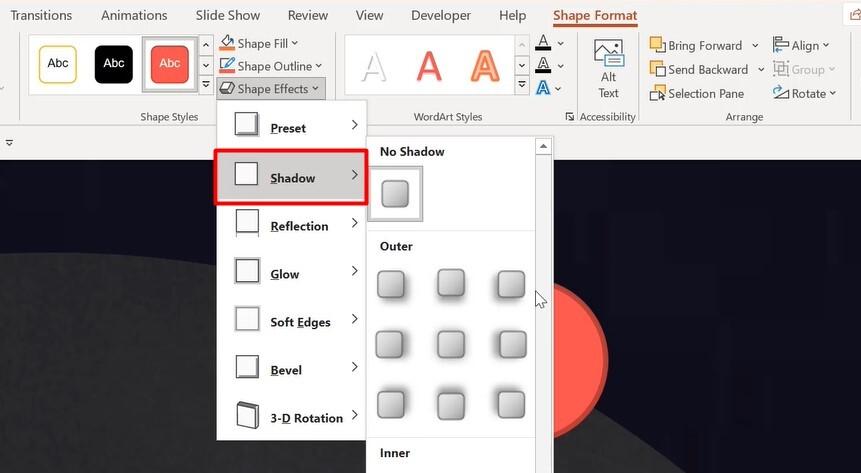
Task: Apply outer shadow offset top right
Action: (x=391, y=404)
